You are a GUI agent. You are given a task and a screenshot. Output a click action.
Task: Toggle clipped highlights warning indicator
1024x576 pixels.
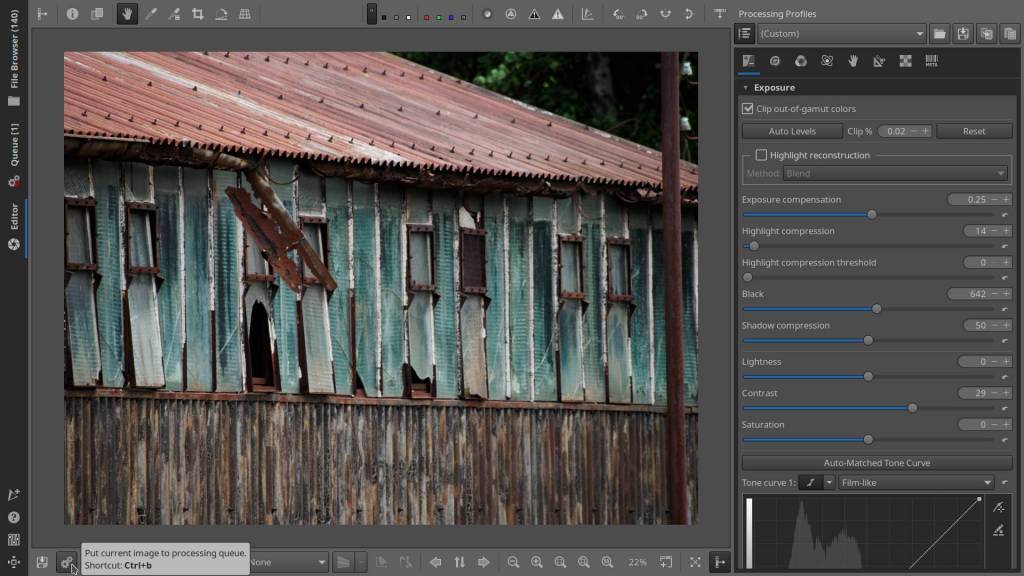click(x=558, y=14)
